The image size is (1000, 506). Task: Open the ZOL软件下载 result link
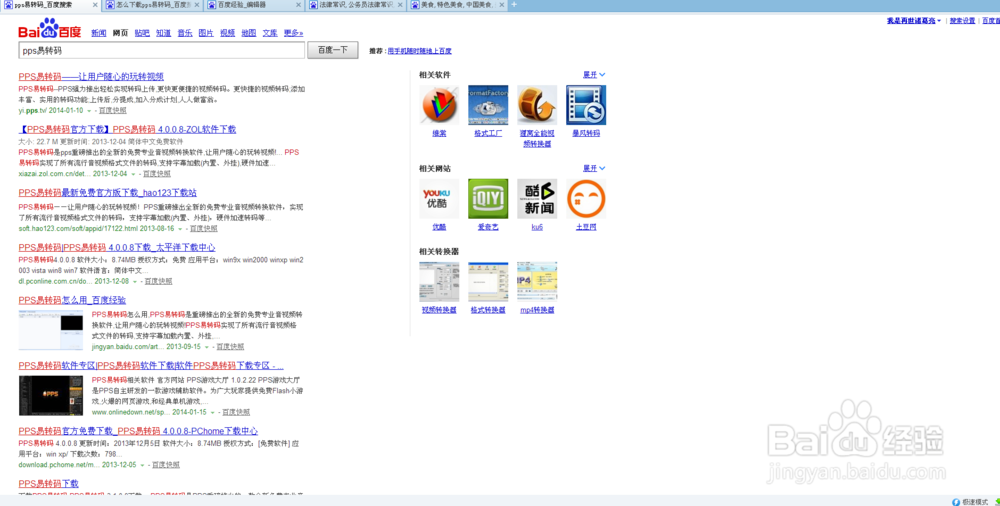pyautogui.click(x=128, y=130)
